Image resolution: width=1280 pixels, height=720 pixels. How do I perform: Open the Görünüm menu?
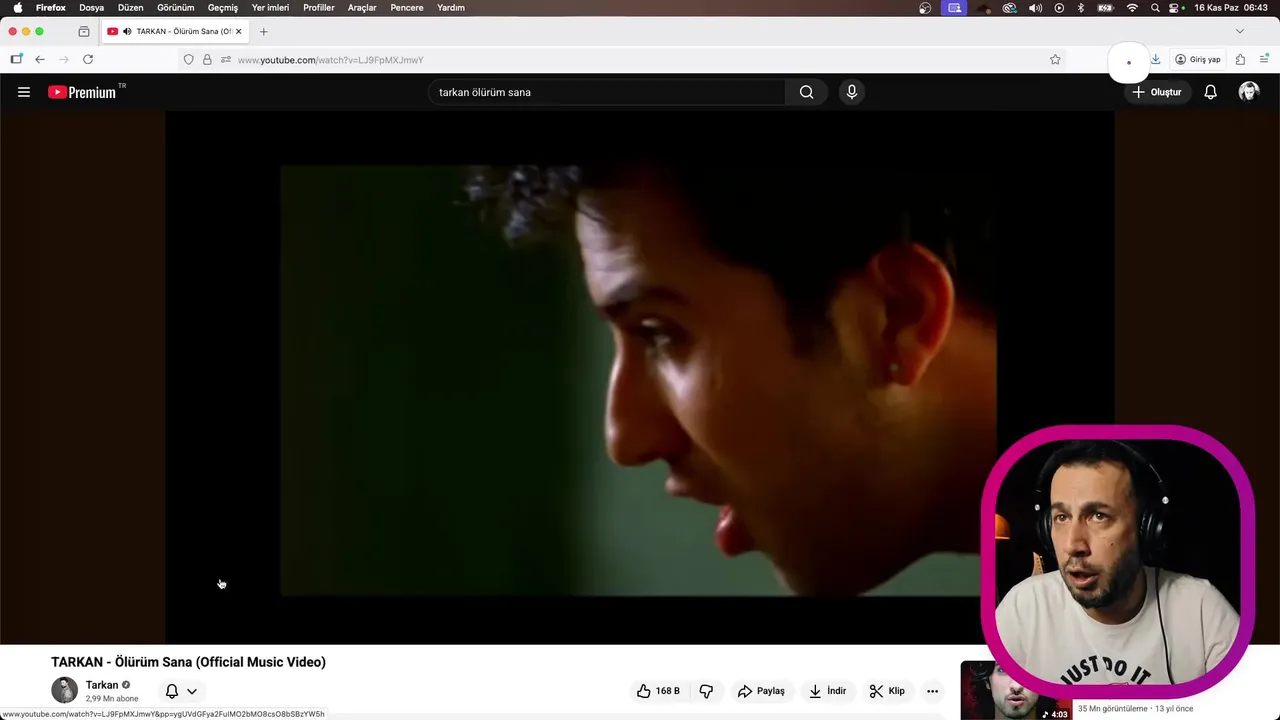click(x=176, y=8)
